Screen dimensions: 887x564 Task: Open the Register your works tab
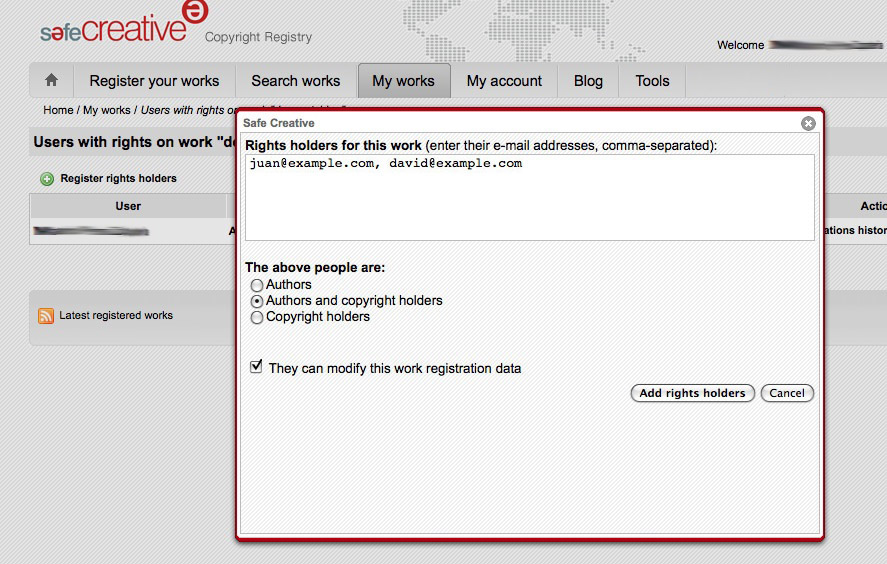click(154, 81)
